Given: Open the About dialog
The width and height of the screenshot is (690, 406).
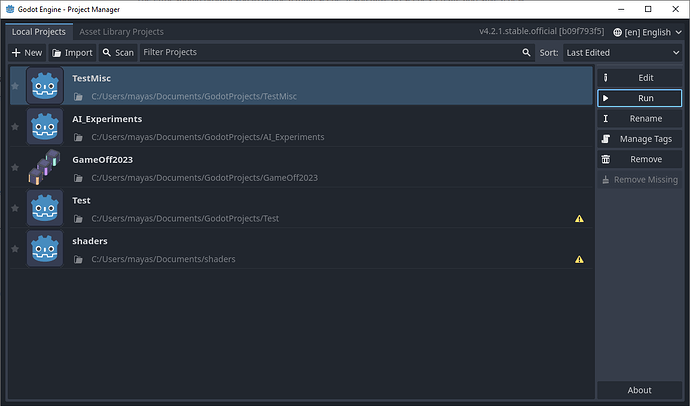Looking at the screenshot, I should [639, 390].
